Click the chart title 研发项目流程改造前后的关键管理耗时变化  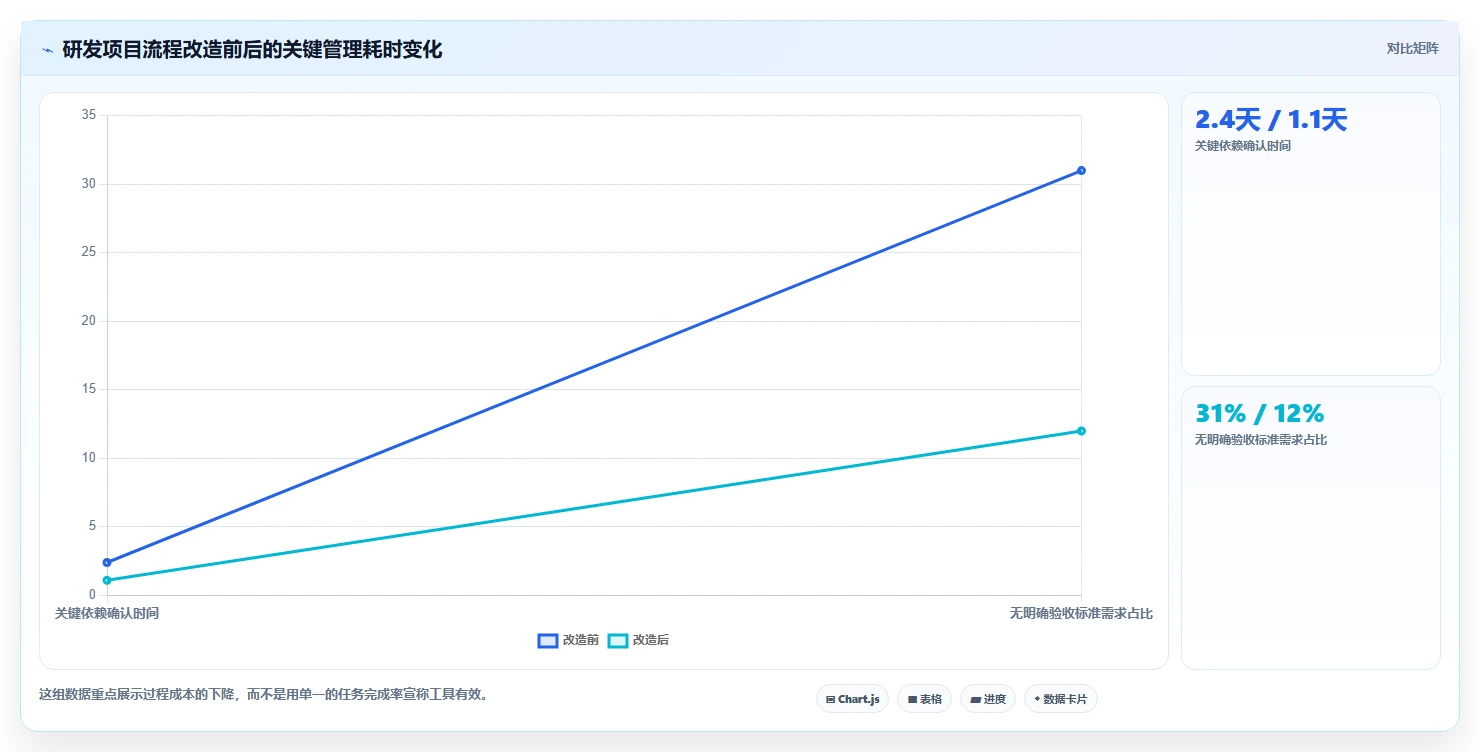pos(252,49)
